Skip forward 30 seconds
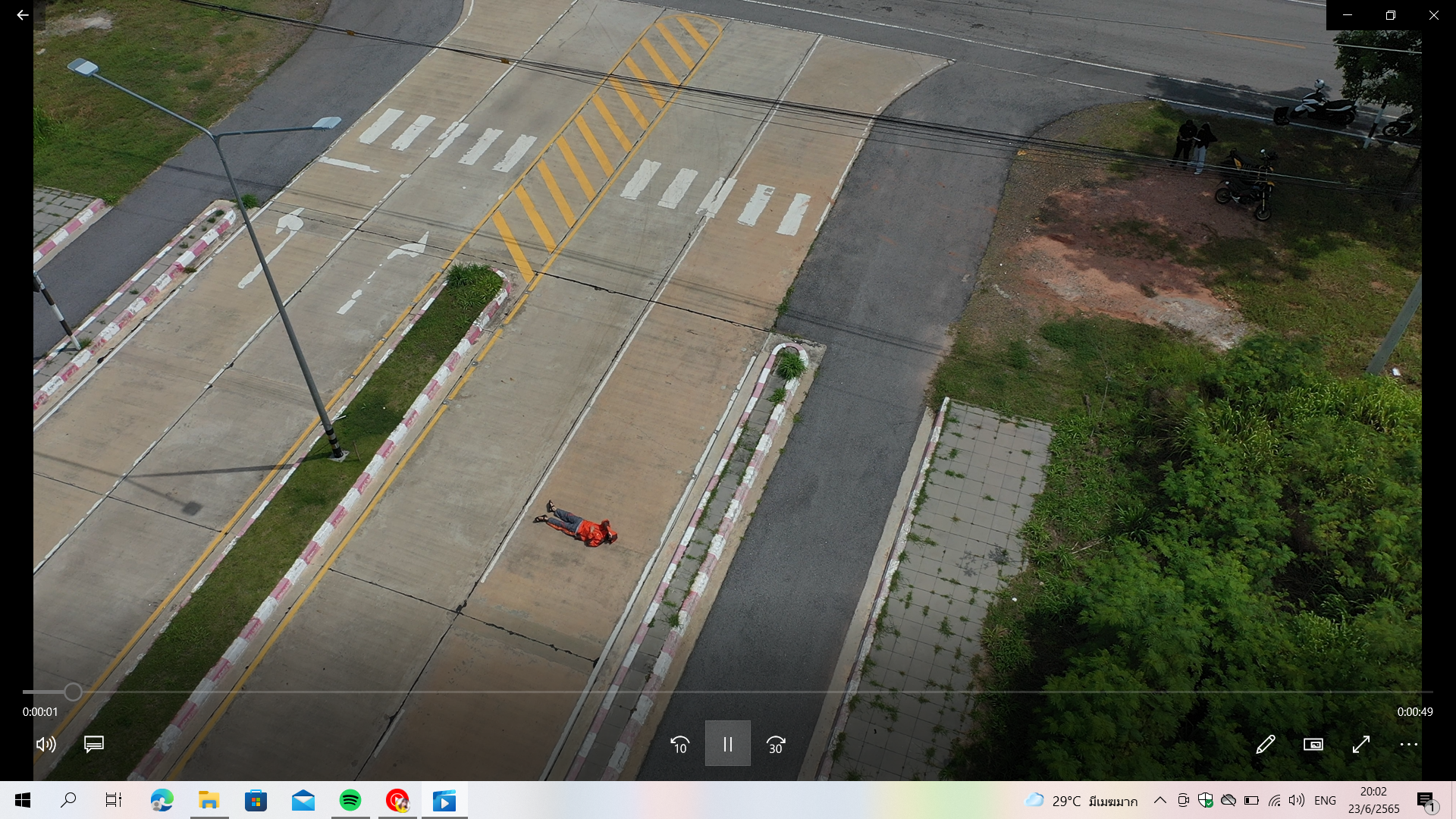 coord(776,744)
